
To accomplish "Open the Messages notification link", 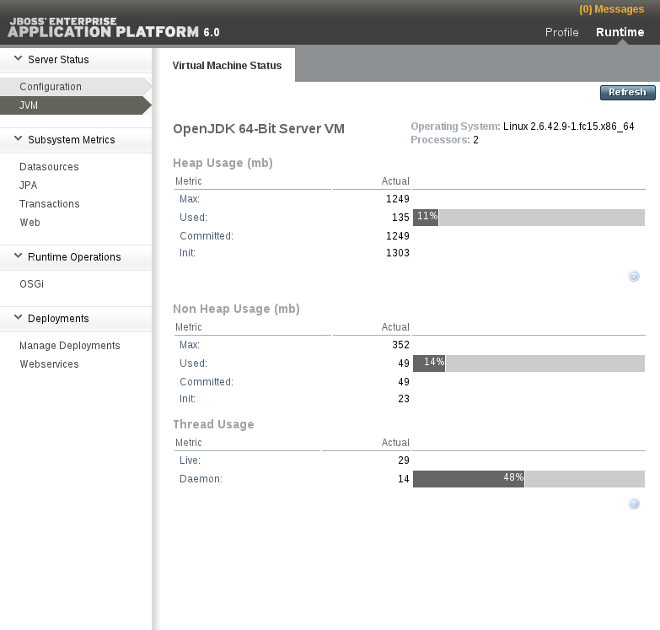I will pyautogui.click(x=611, y=10).
